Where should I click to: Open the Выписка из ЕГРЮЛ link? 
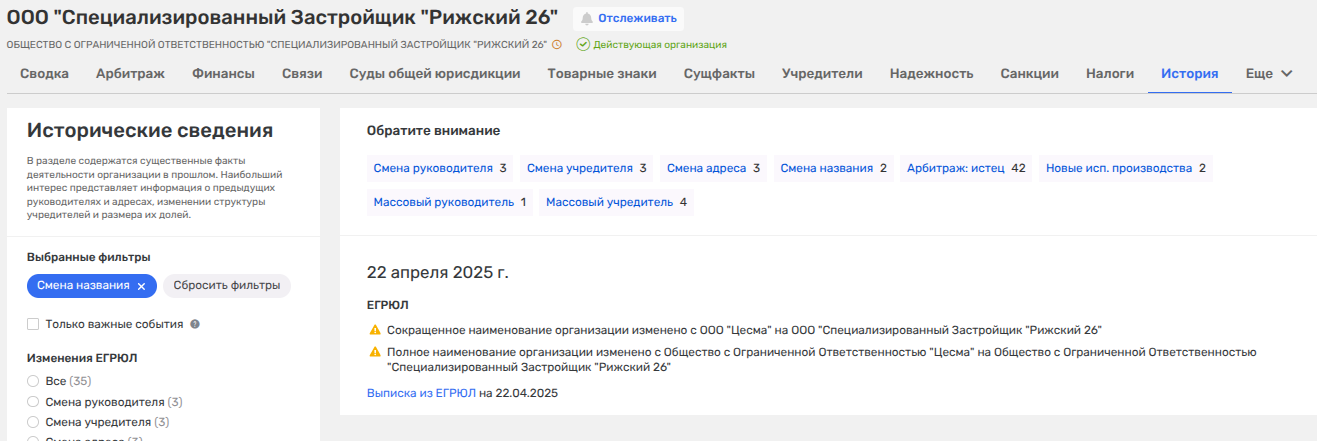pos(421,393)
